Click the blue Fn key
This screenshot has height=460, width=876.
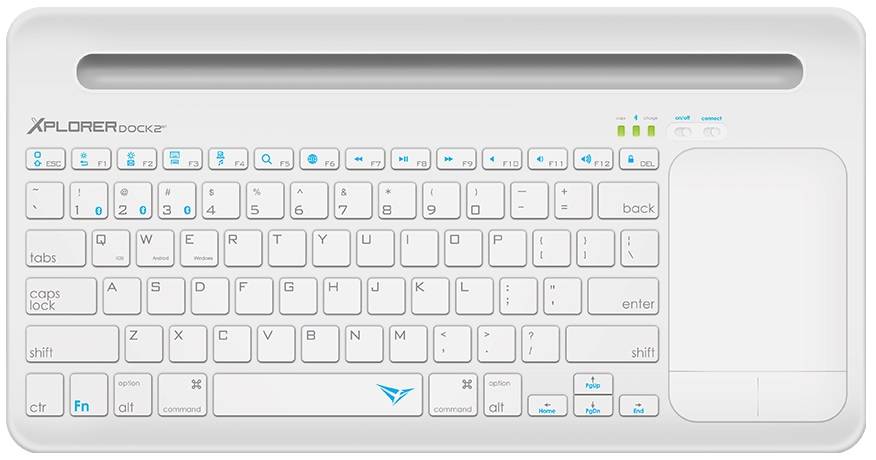pyautogui.click(x=89, y=395)
